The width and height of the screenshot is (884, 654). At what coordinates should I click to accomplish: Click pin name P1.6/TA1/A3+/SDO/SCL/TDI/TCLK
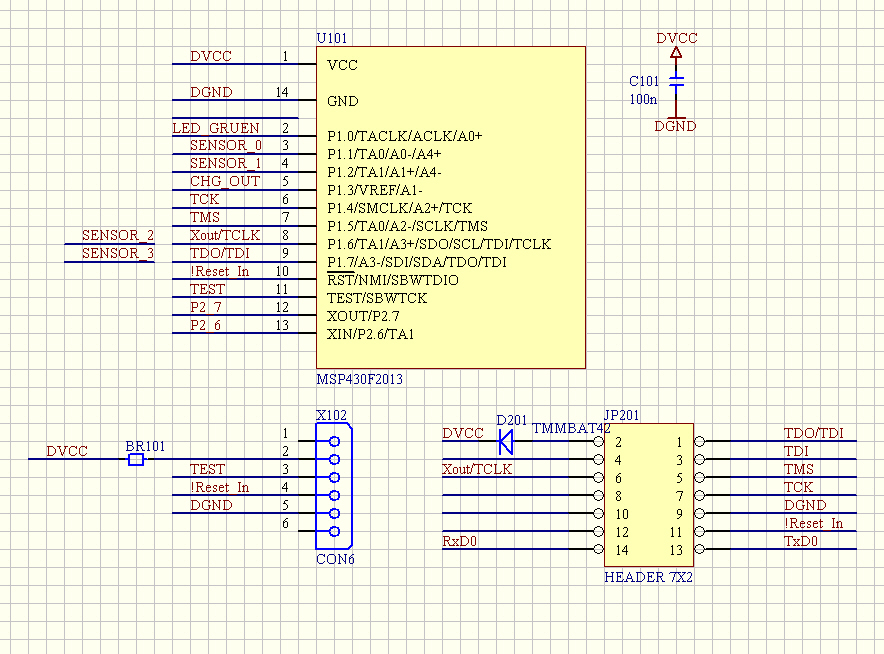coord(439,244)
